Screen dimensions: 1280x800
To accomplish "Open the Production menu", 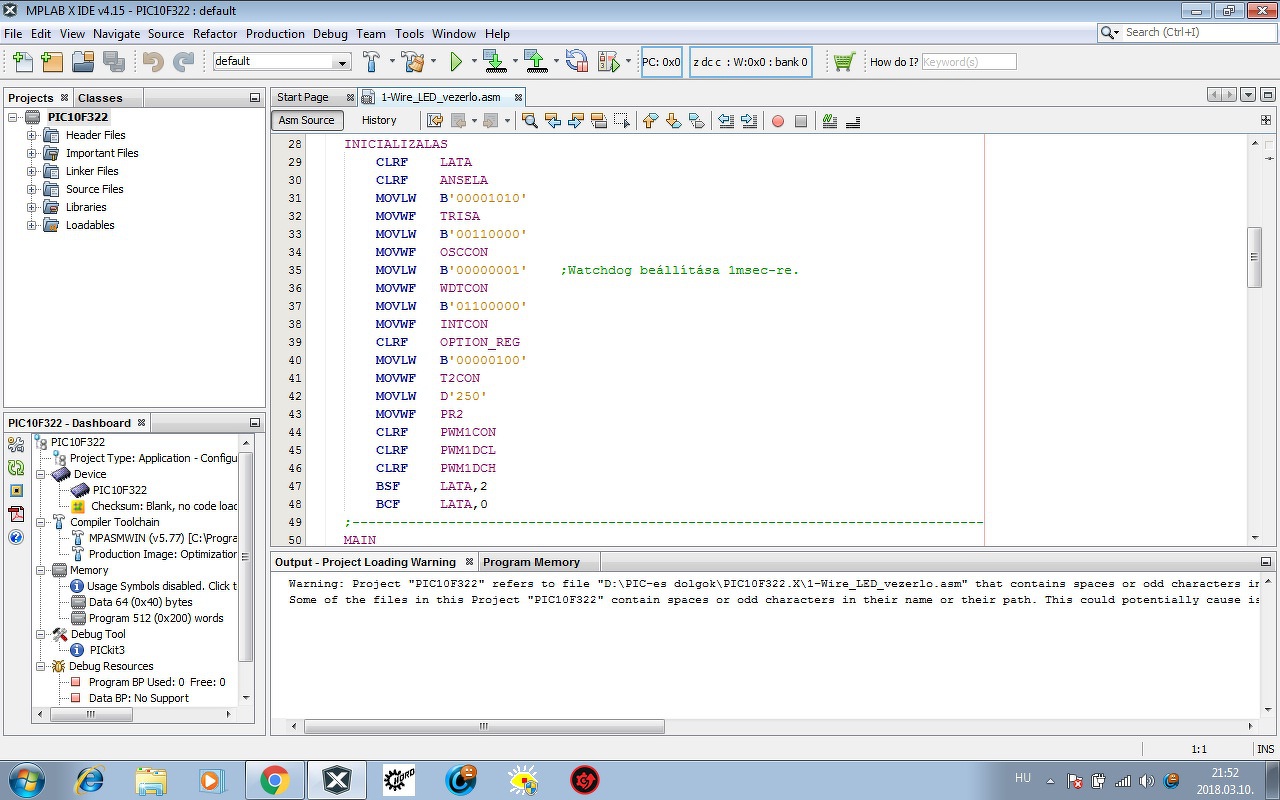I will point(275,33).
